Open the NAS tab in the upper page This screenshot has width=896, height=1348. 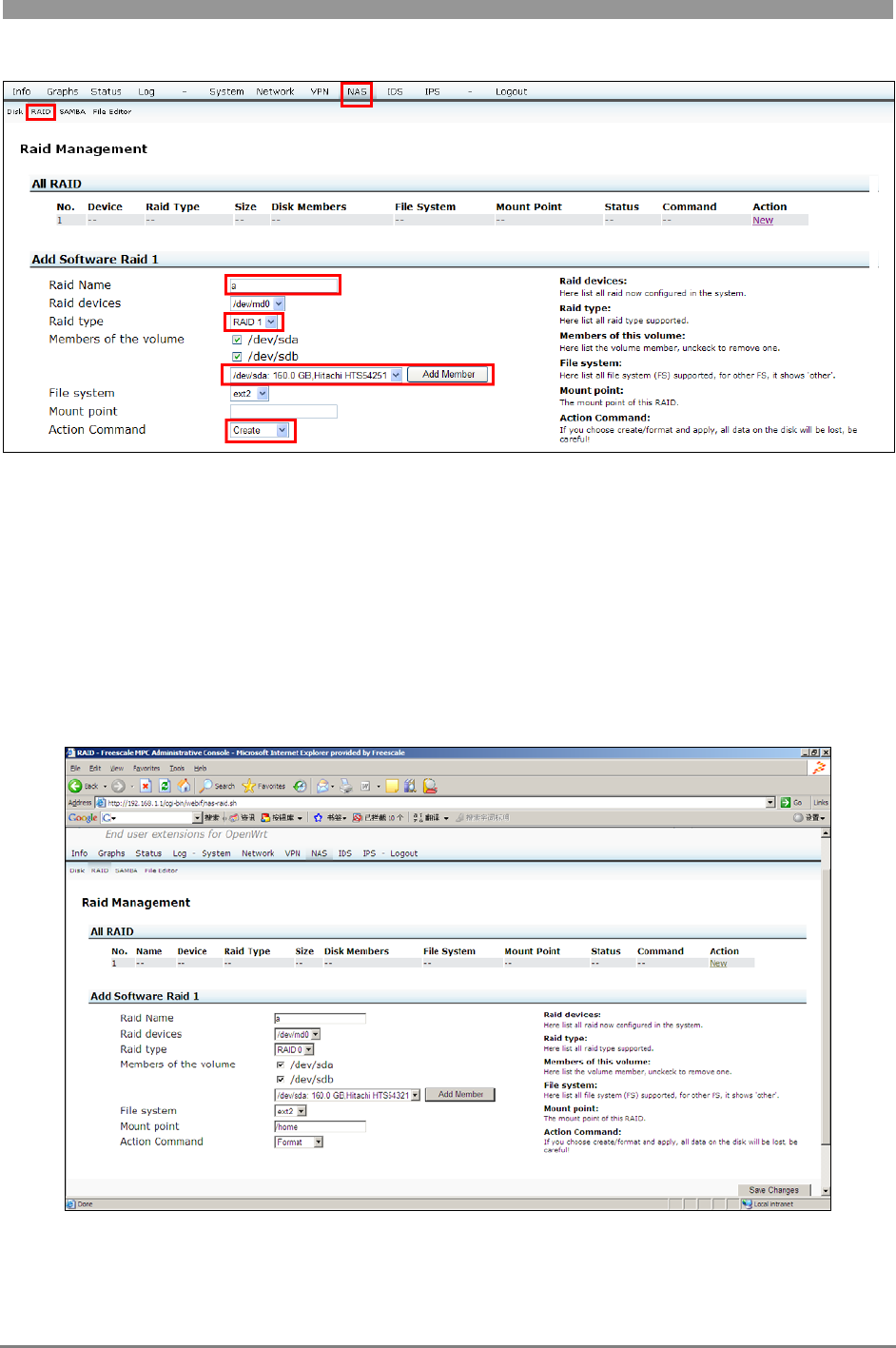pos(357,92)
